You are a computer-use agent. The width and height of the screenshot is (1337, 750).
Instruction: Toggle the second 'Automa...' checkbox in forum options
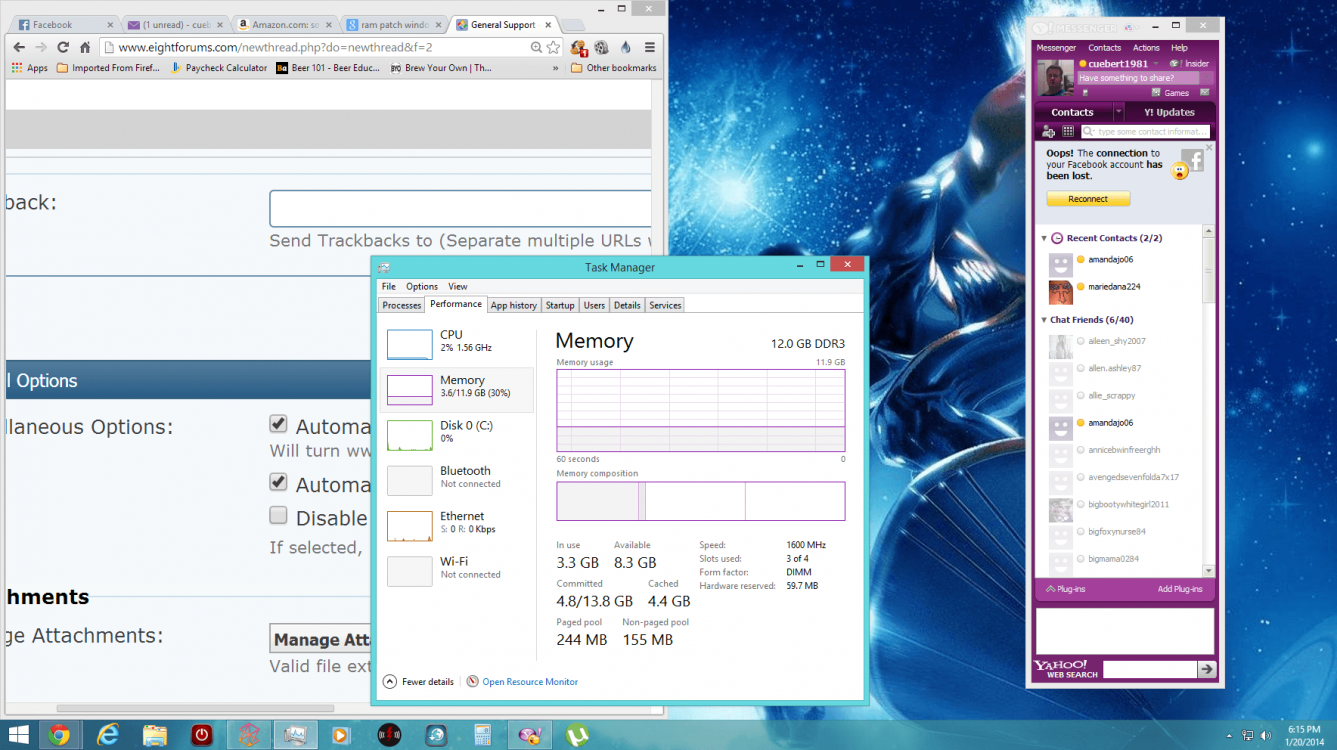pos(278,482)
